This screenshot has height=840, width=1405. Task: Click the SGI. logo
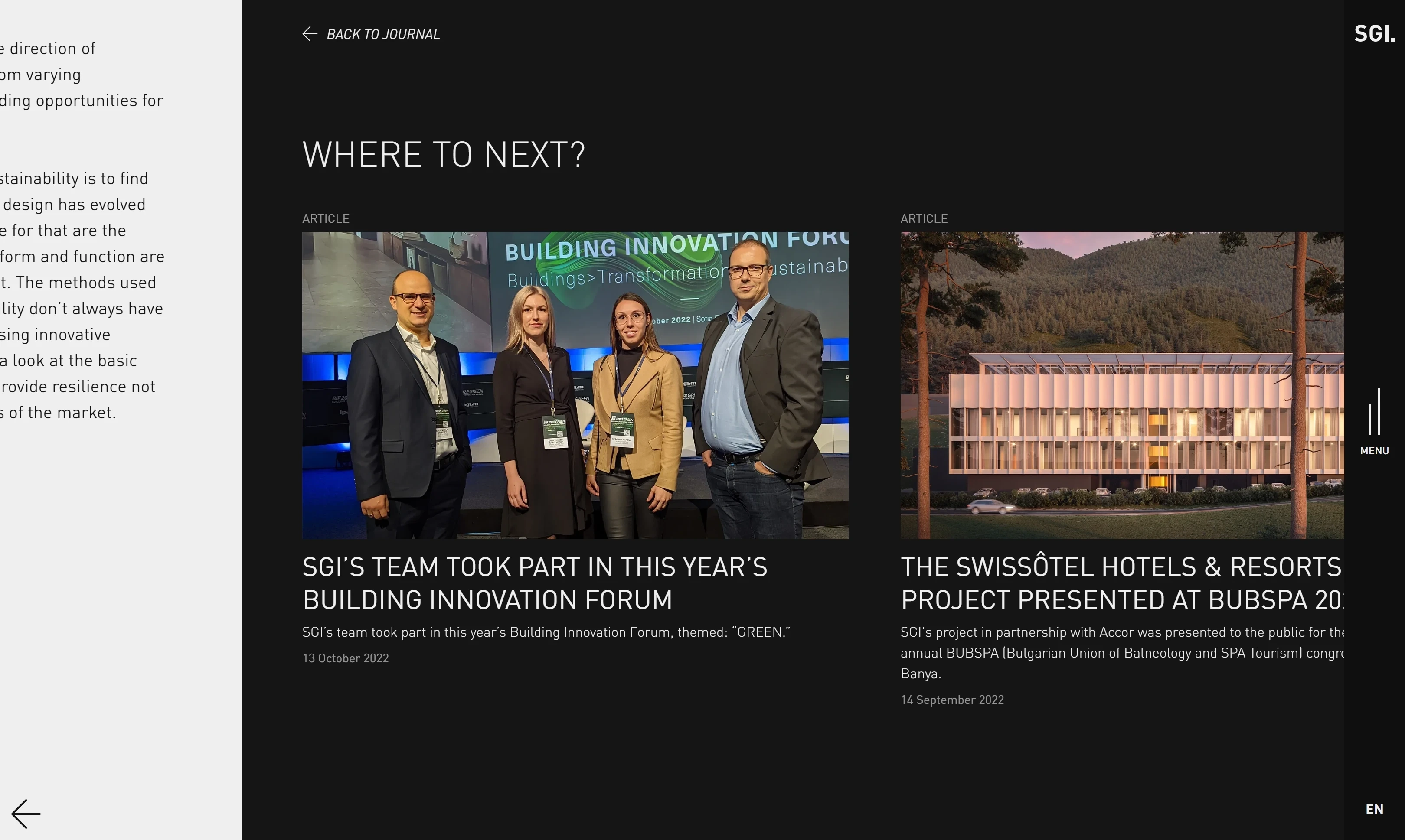1374,34
